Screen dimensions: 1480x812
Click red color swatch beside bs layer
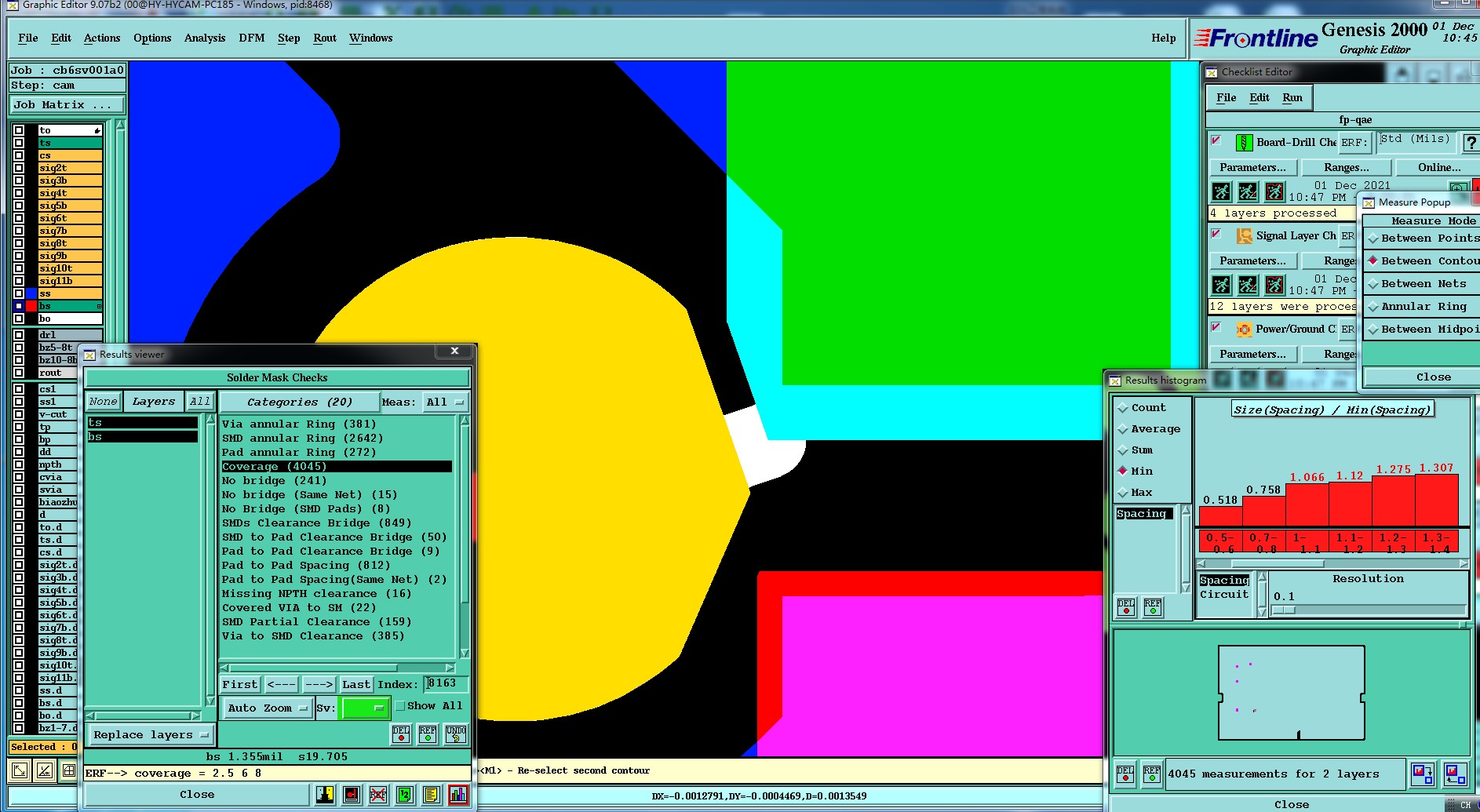31,306
